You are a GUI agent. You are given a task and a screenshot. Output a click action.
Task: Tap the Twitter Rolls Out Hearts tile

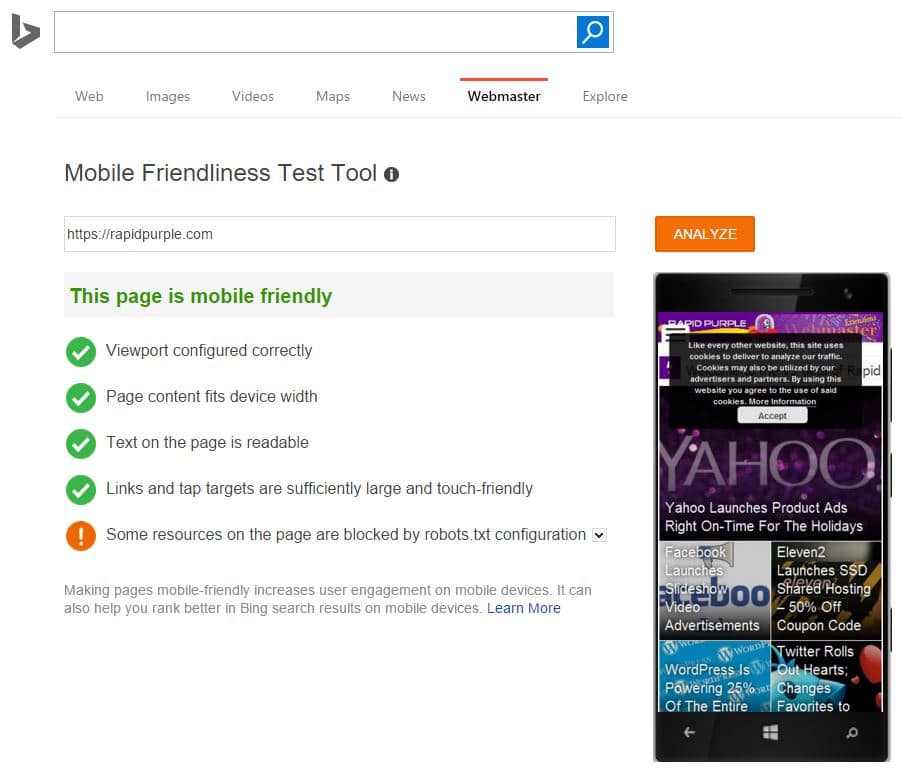coord(826,677)
